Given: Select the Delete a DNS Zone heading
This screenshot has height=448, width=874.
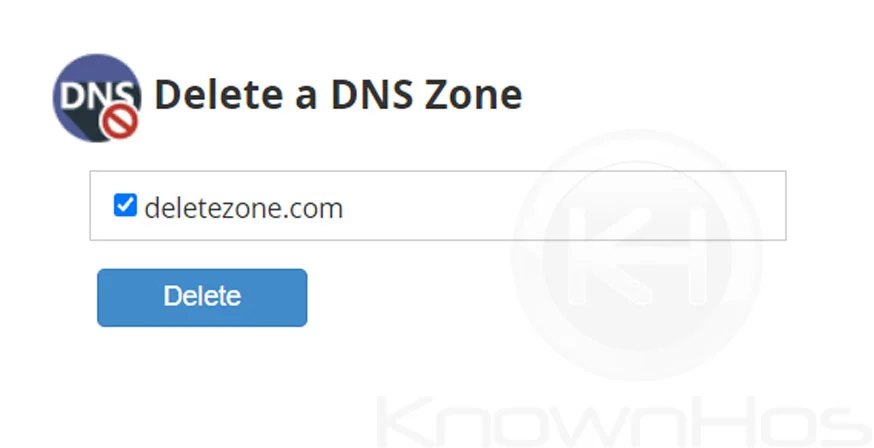Looking at the screenshot, I should 338,94.
